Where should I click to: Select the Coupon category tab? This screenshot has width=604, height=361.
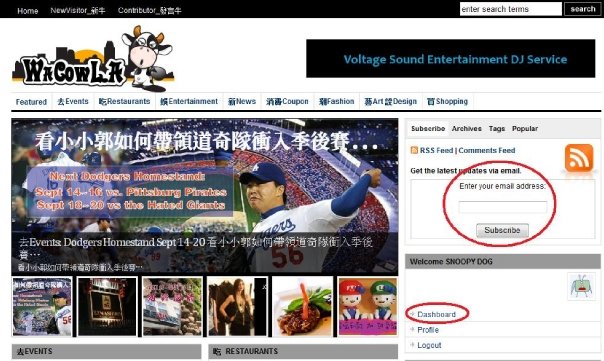(x=287, y=101)
